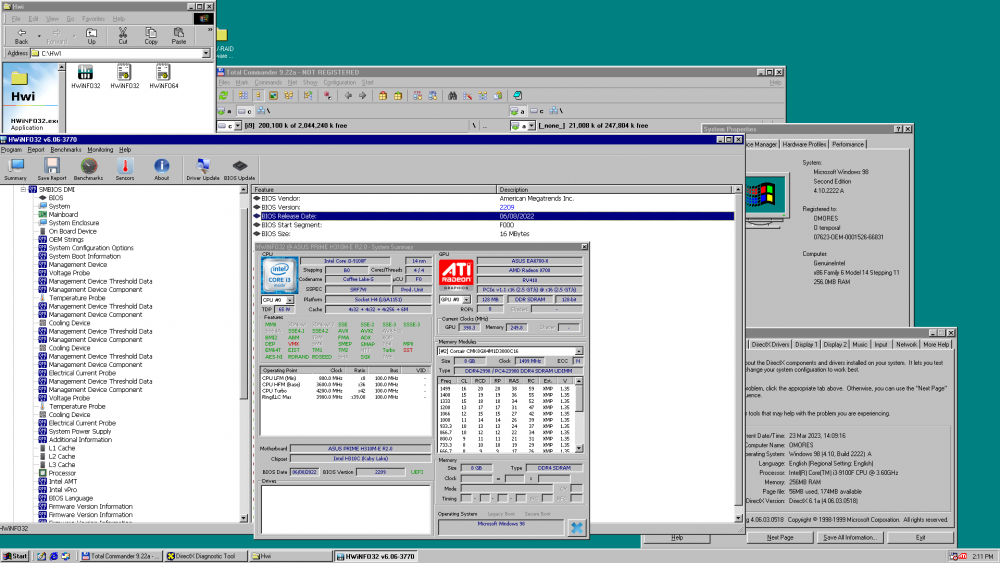Viewport: 1000px width, 563px height.
Task: Click ATI Radeon logo
Action: click(456, 275)
